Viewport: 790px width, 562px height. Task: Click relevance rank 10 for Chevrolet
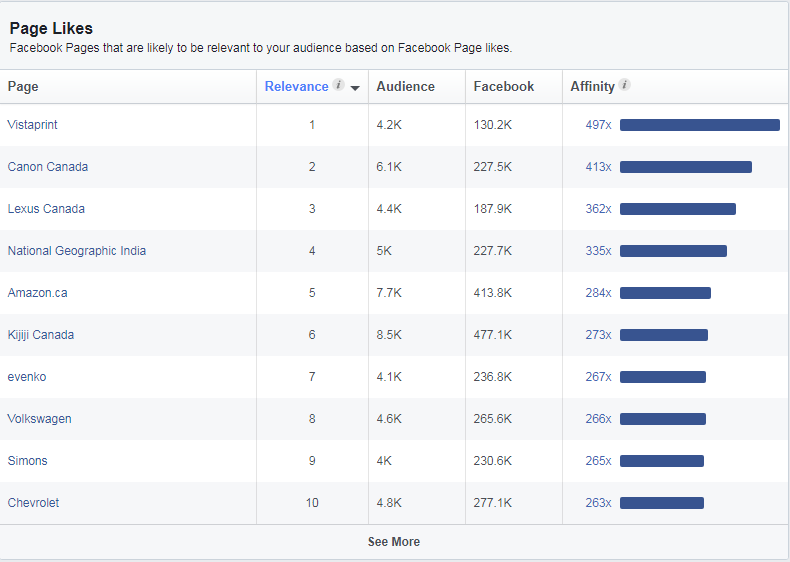point(312,503)
